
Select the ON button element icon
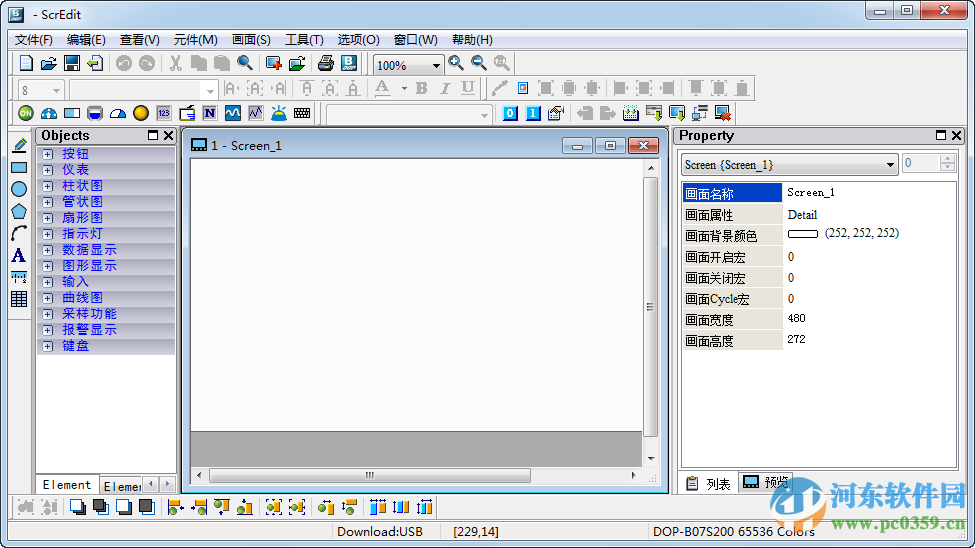tap(25, 113)
